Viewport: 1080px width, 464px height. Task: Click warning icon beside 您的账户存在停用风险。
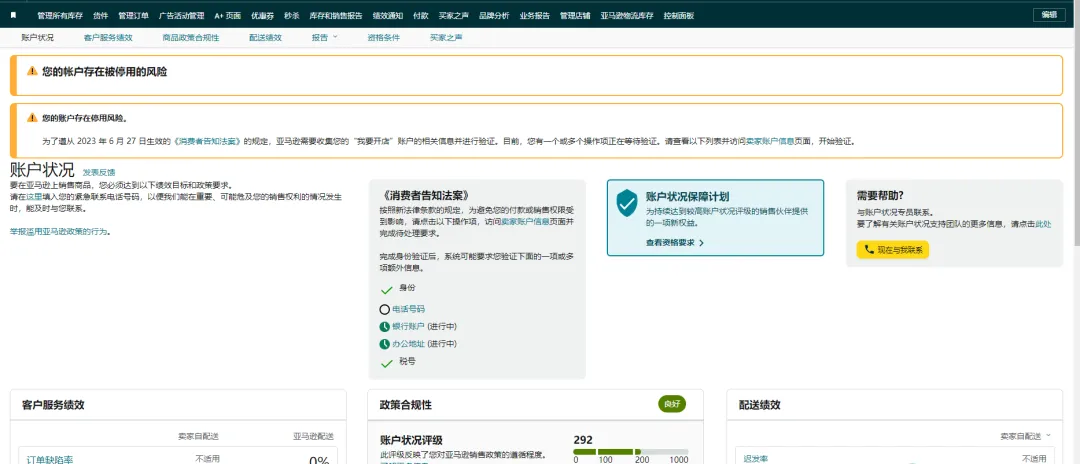(x=32, y=118)
